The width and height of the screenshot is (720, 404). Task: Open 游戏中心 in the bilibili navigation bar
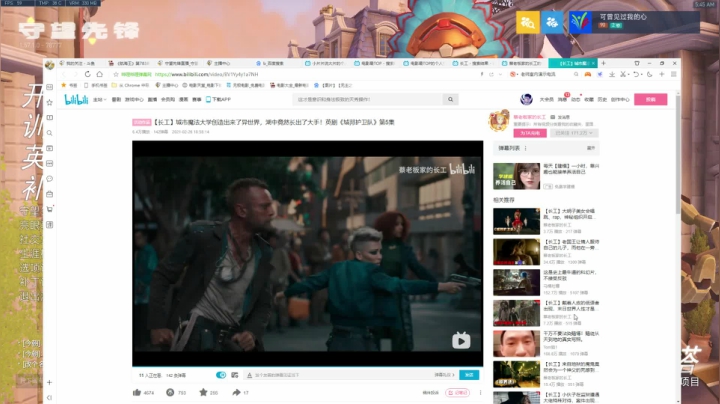(134, 100)
